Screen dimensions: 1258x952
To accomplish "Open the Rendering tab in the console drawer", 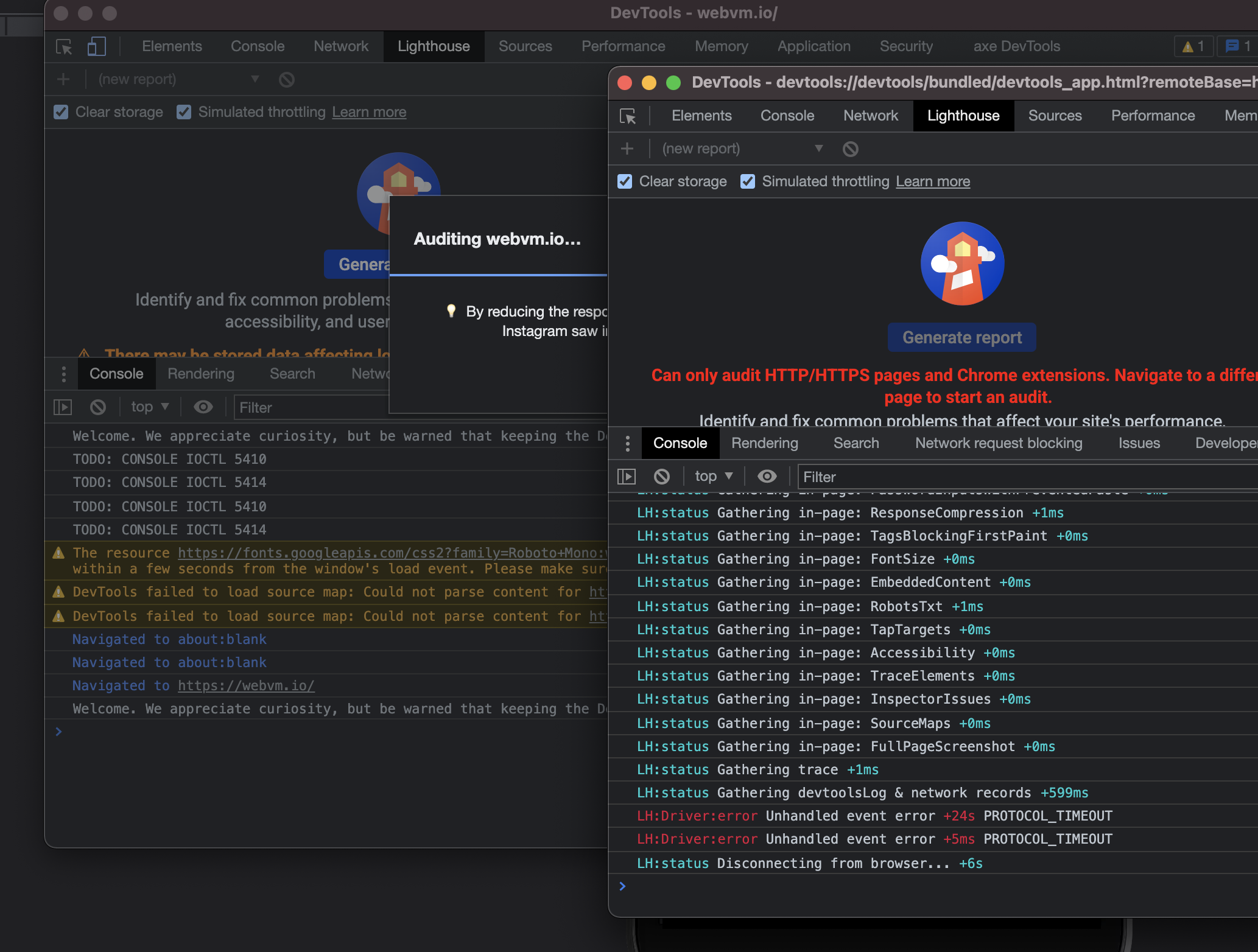I will point(765,443).
